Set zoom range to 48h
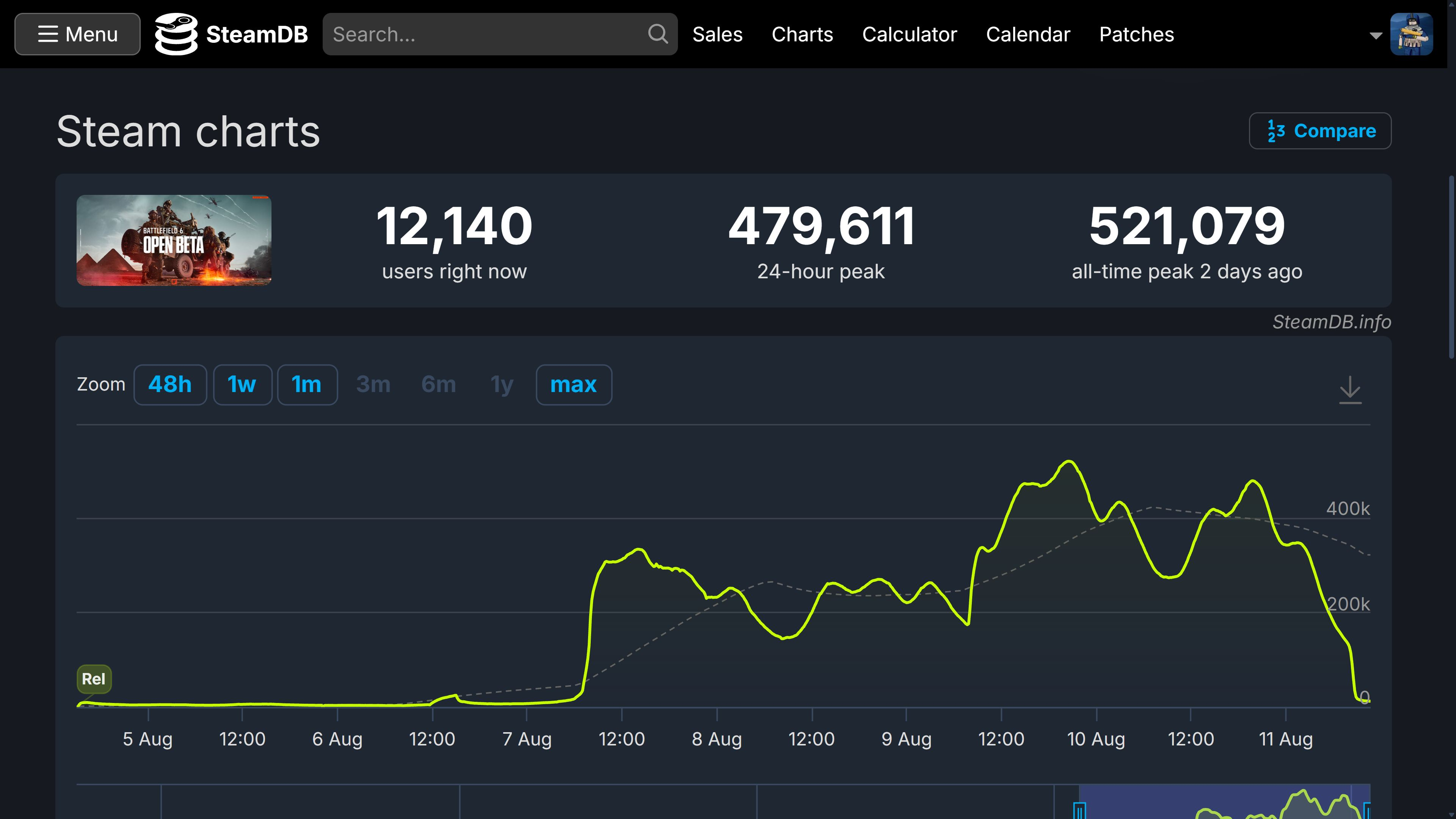This screenshot has height=819, width=1456. (x=169, y=385)
